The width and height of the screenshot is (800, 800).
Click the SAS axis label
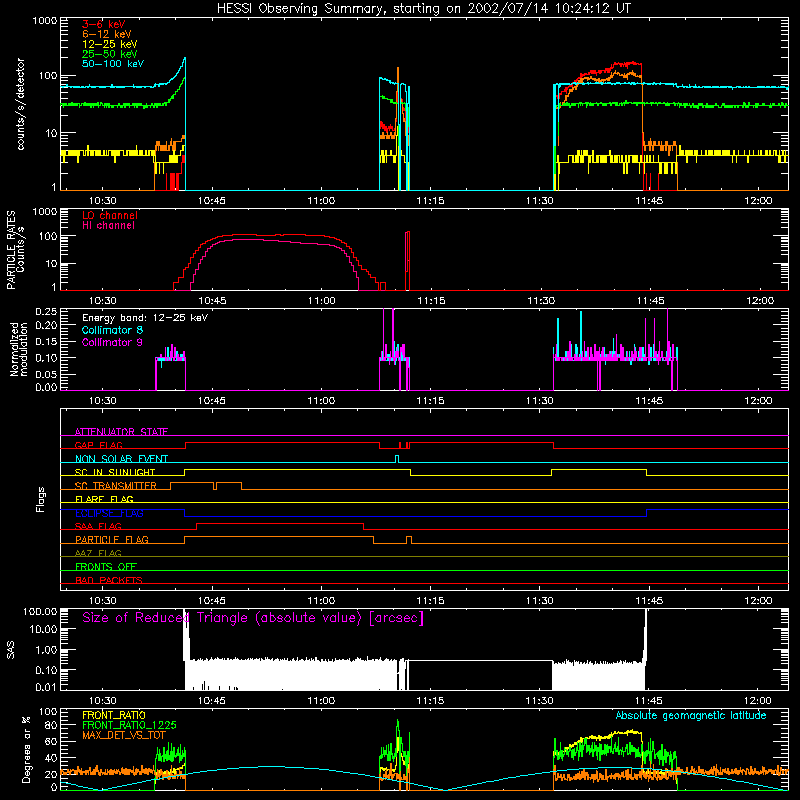point(10,650)
